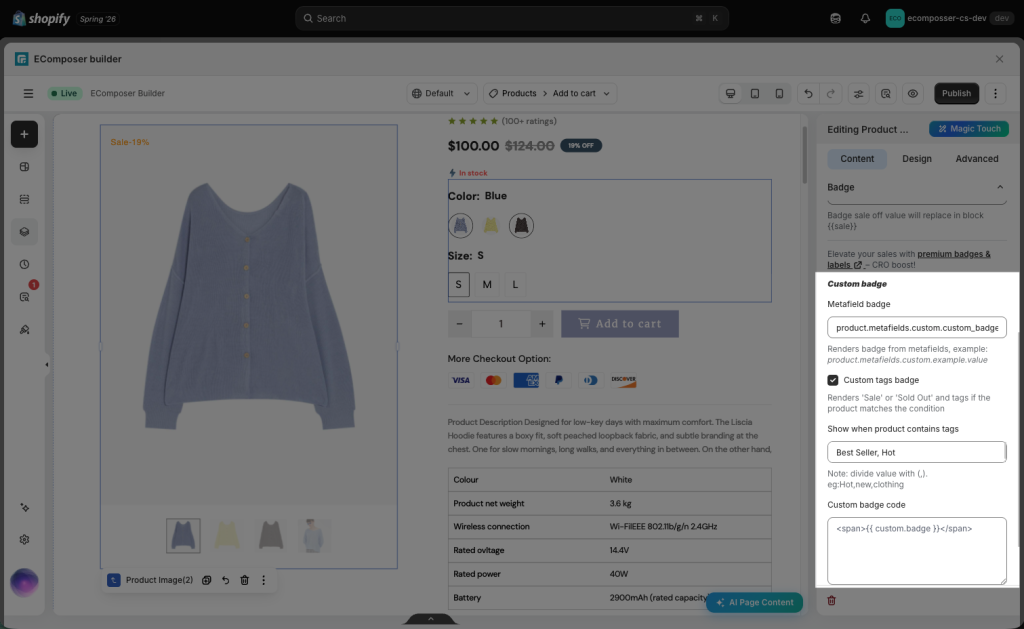The height and width of the screenshot is (629, 1024).
Task: Select size M option
Action: [x=487, y=284]
